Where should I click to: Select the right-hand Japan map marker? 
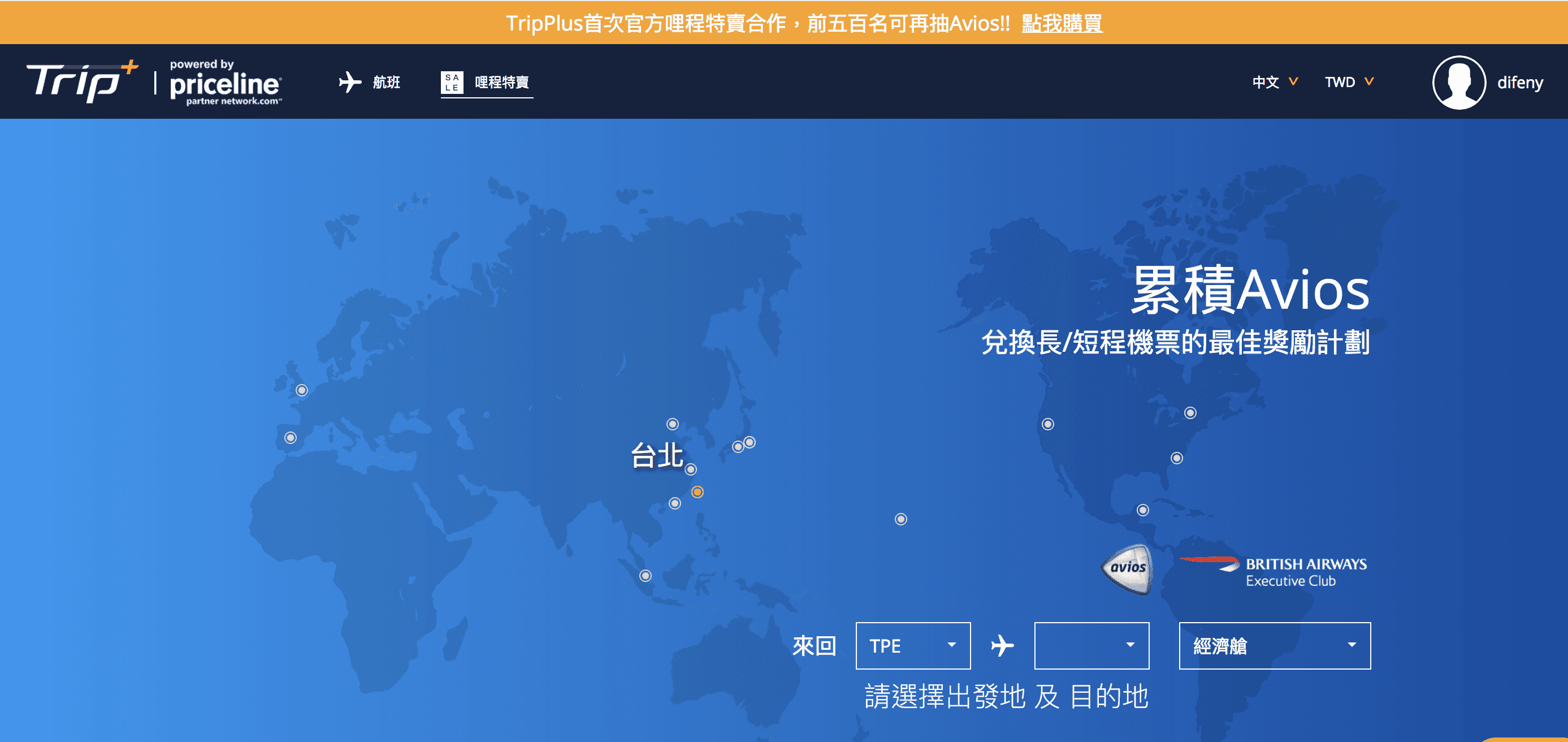(750, 442)
